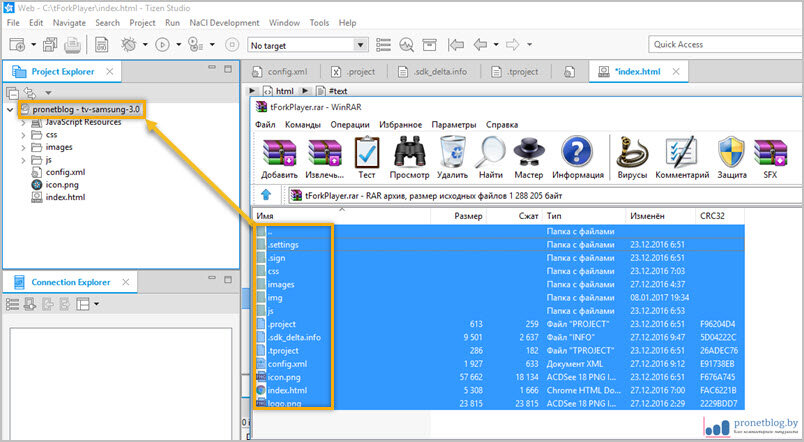
Task: Switch to the .sdk_delta.info editor tab
Action: (433, 72)
